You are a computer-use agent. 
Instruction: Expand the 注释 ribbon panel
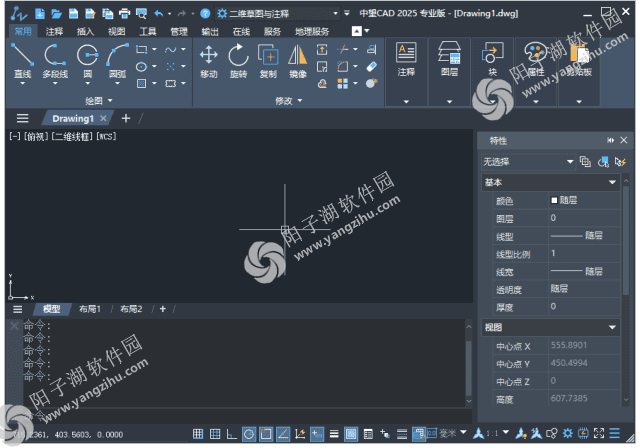pyautogui.click(x=406, y=102)
